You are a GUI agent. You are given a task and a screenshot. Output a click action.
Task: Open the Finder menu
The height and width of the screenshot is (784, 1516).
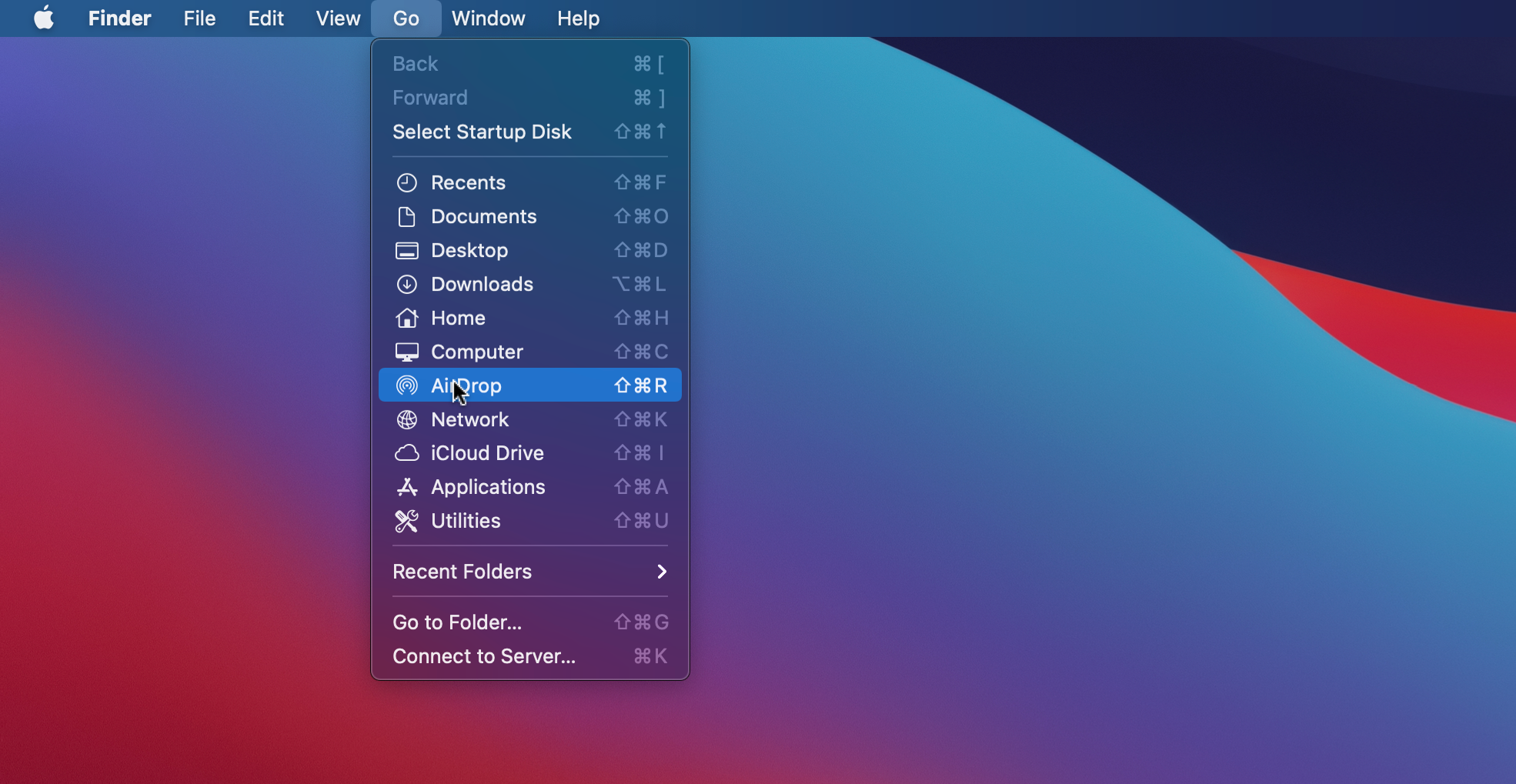[119, 18]
